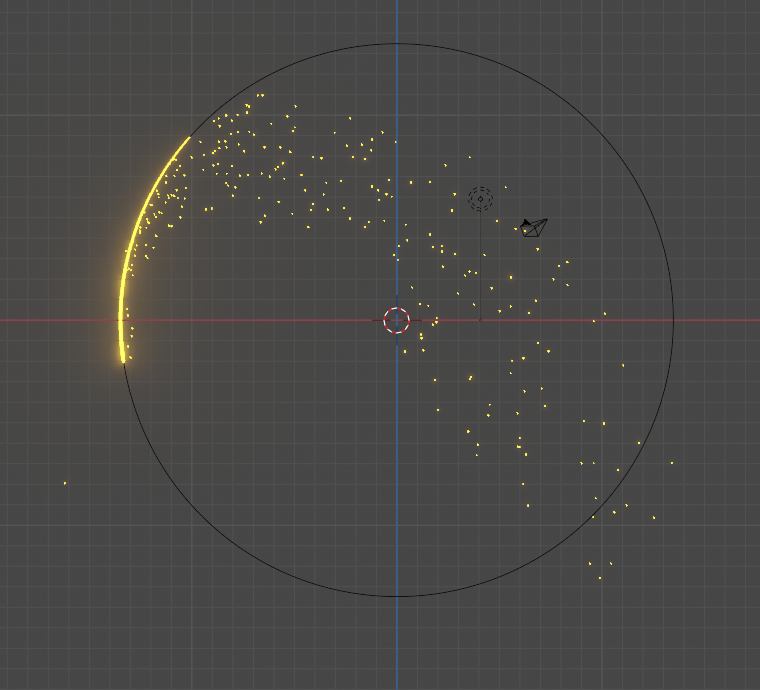This screenshot has height=690, width=760.
Task: Click the lamp's base point on red axis
Action: coord(480,320)
